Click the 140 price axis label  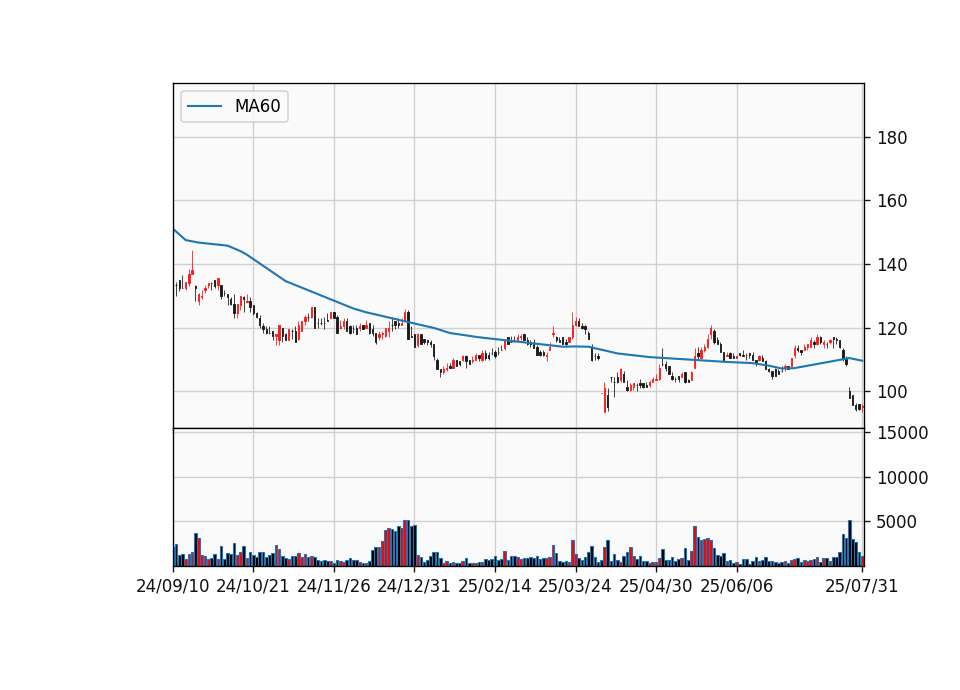point(892,266)
